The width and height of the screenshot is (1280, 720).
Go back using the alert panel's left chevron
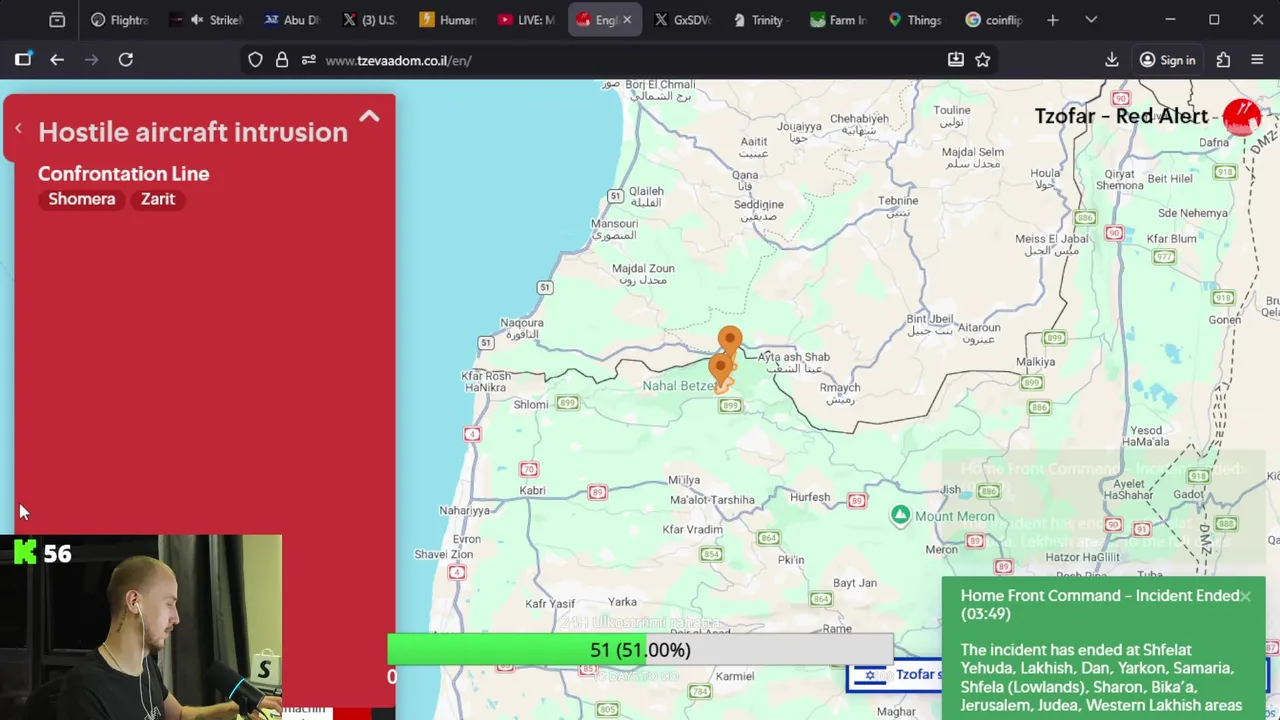(x=18, y=129)
